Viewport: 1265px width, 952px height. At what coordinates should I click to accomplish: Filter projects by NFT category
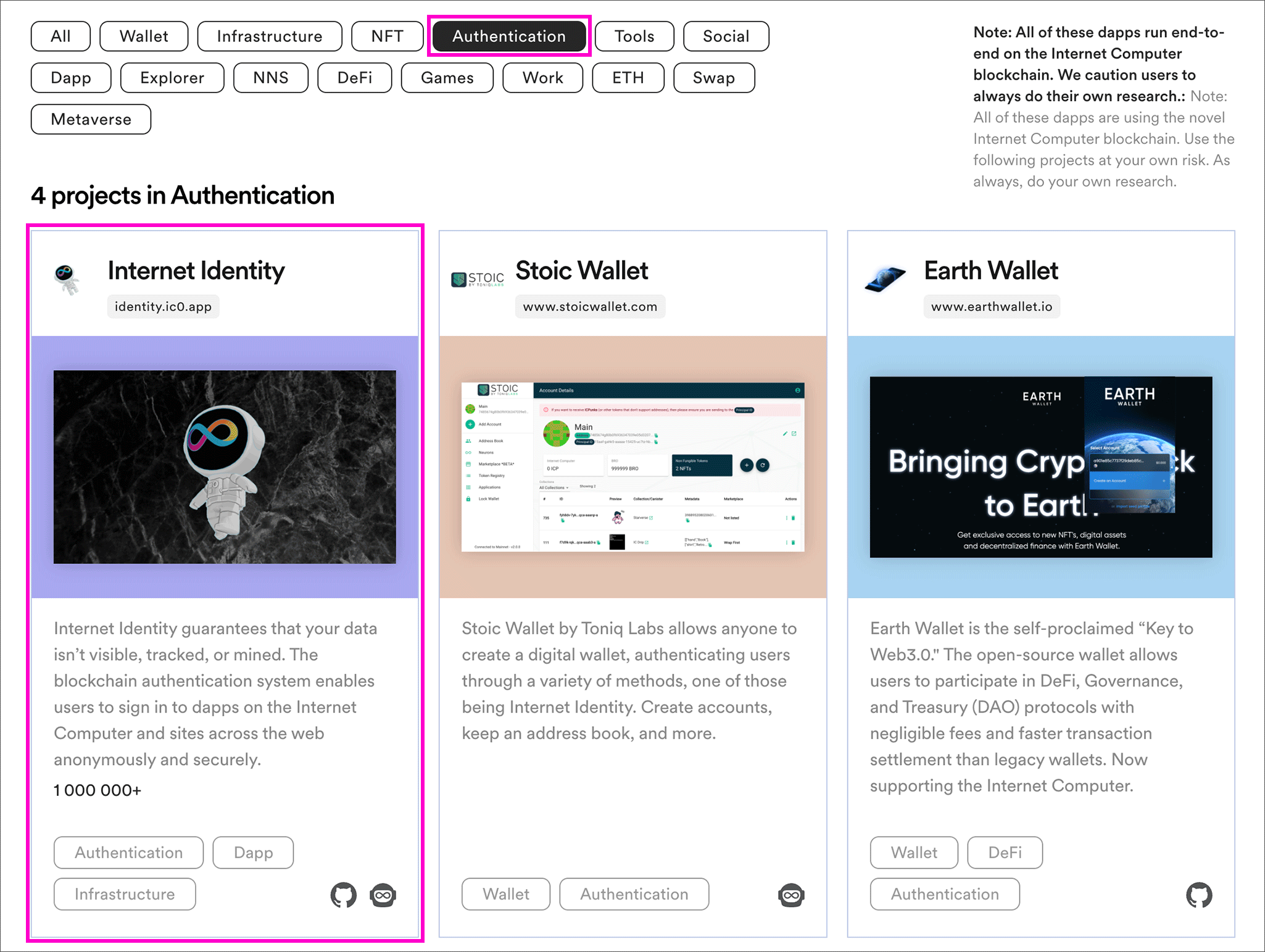tap(387, 36)
